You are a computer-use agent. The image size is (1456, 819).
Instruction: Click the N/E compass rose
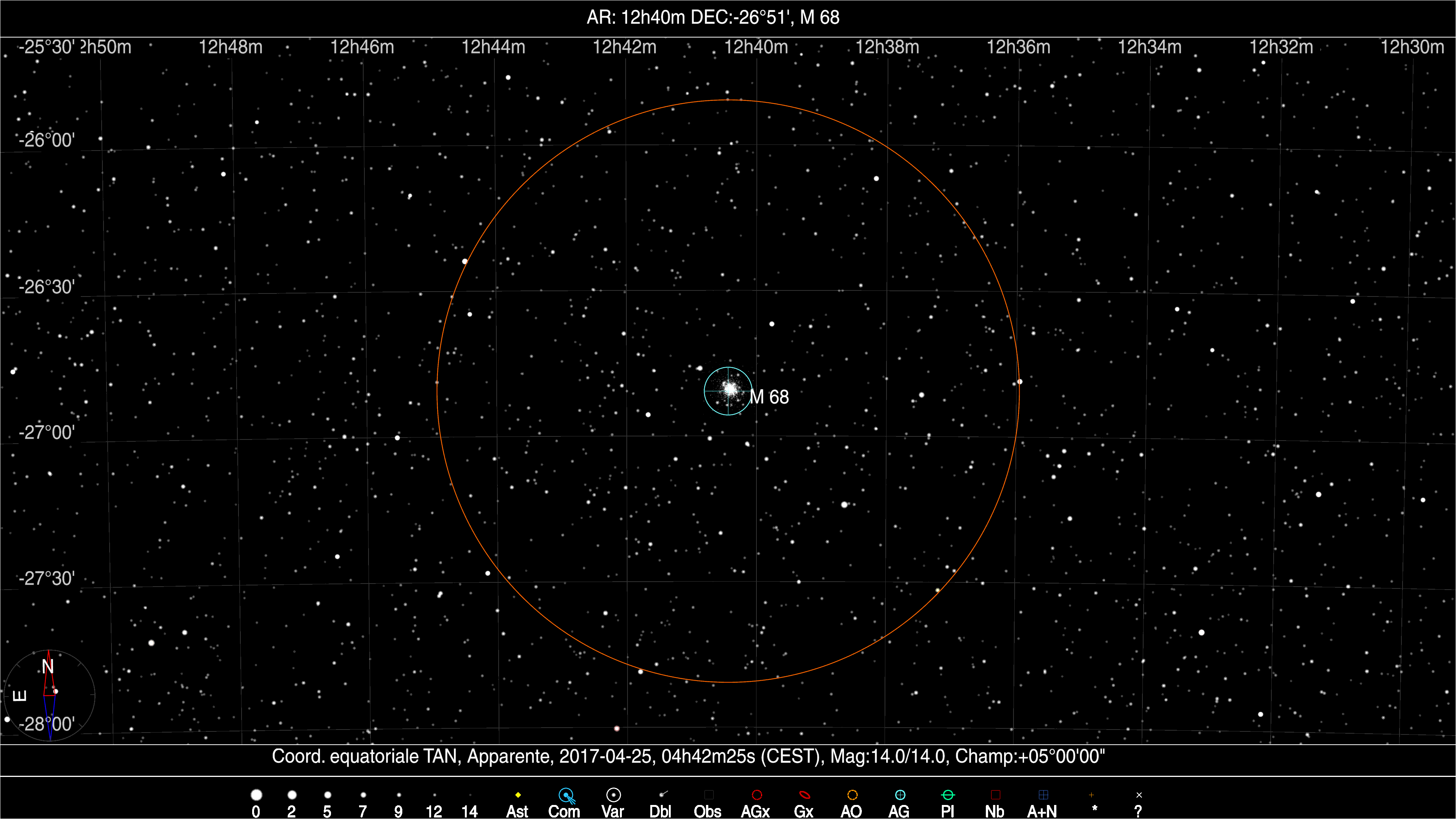pyautogui.click(x=49, y=695)
